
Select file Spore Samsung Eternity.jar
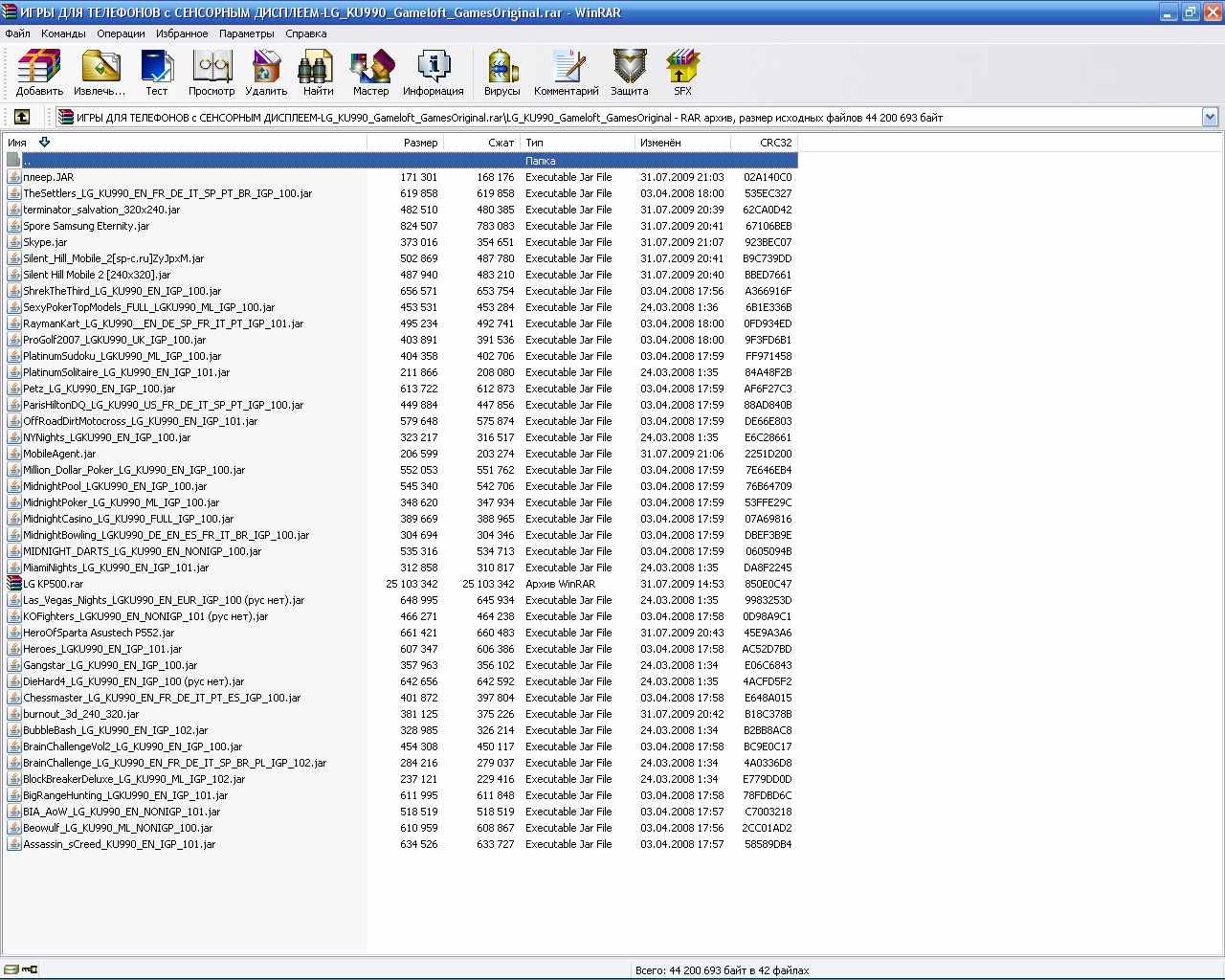point(86,226)
